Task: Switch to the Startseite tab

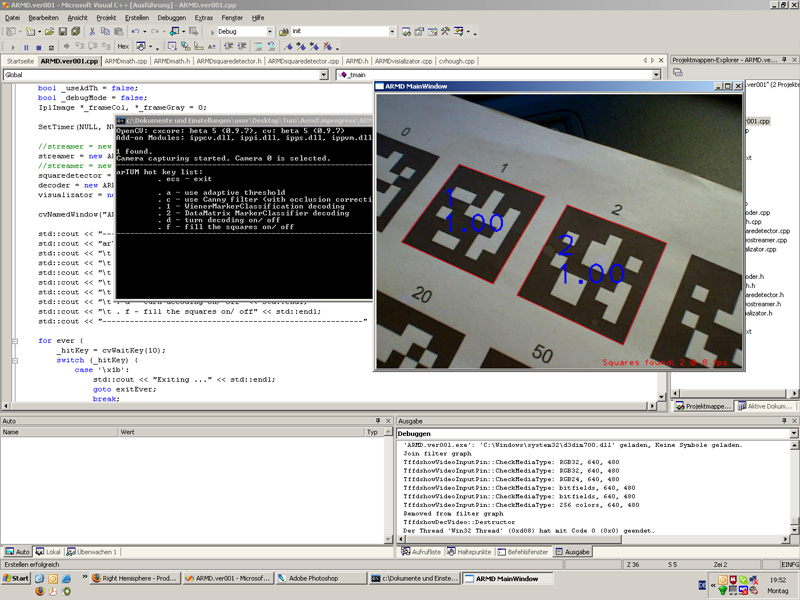Action: point(20,61)
